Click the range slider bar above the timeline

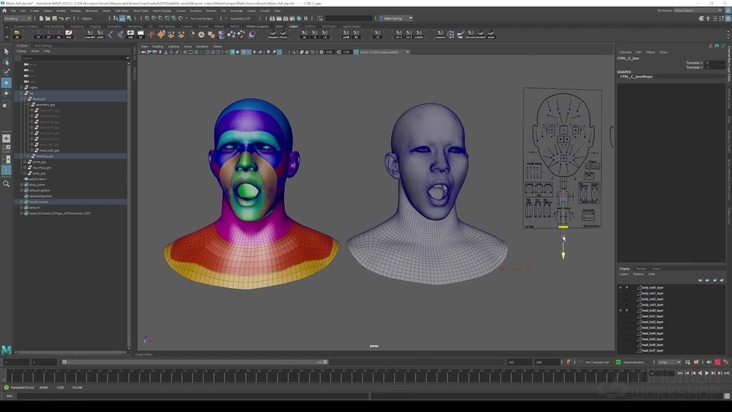(195, 362)
